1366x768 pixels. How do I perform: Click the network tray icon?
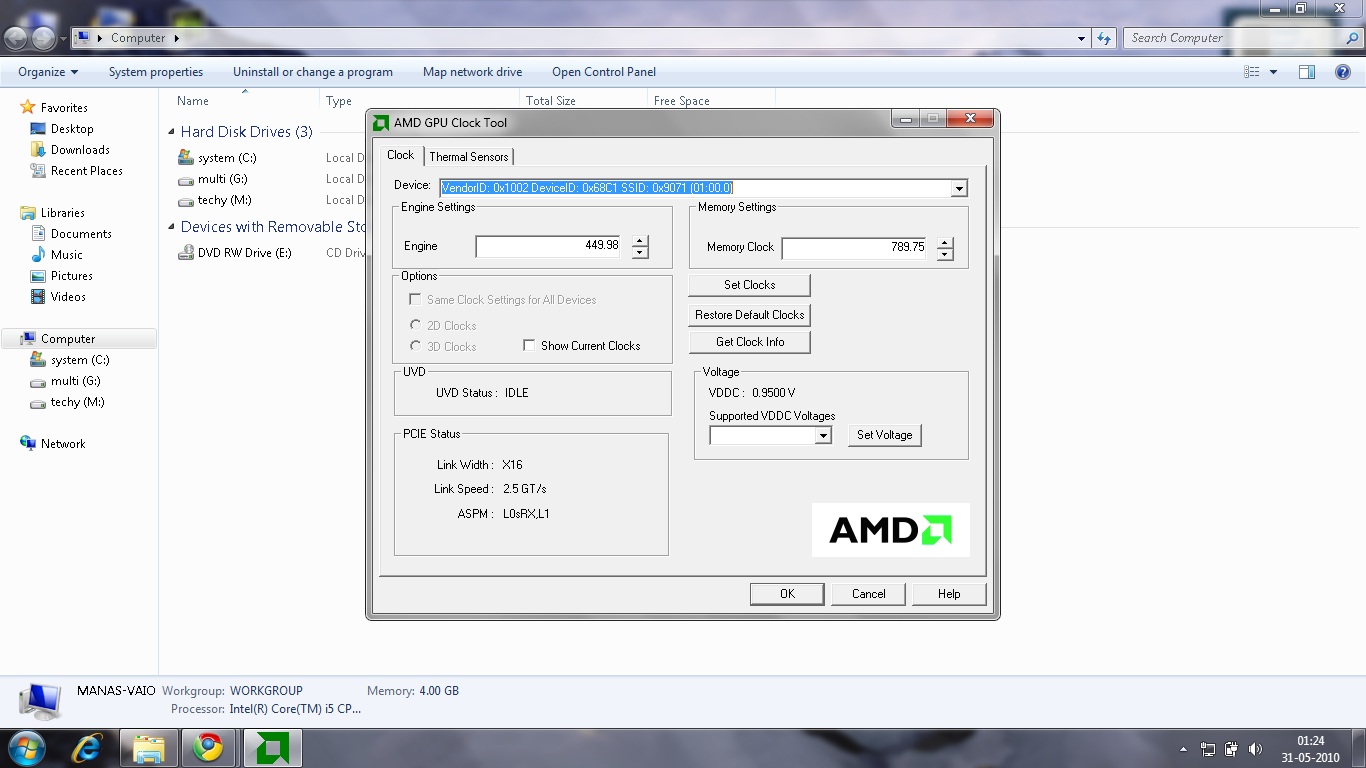(1208, 749)
